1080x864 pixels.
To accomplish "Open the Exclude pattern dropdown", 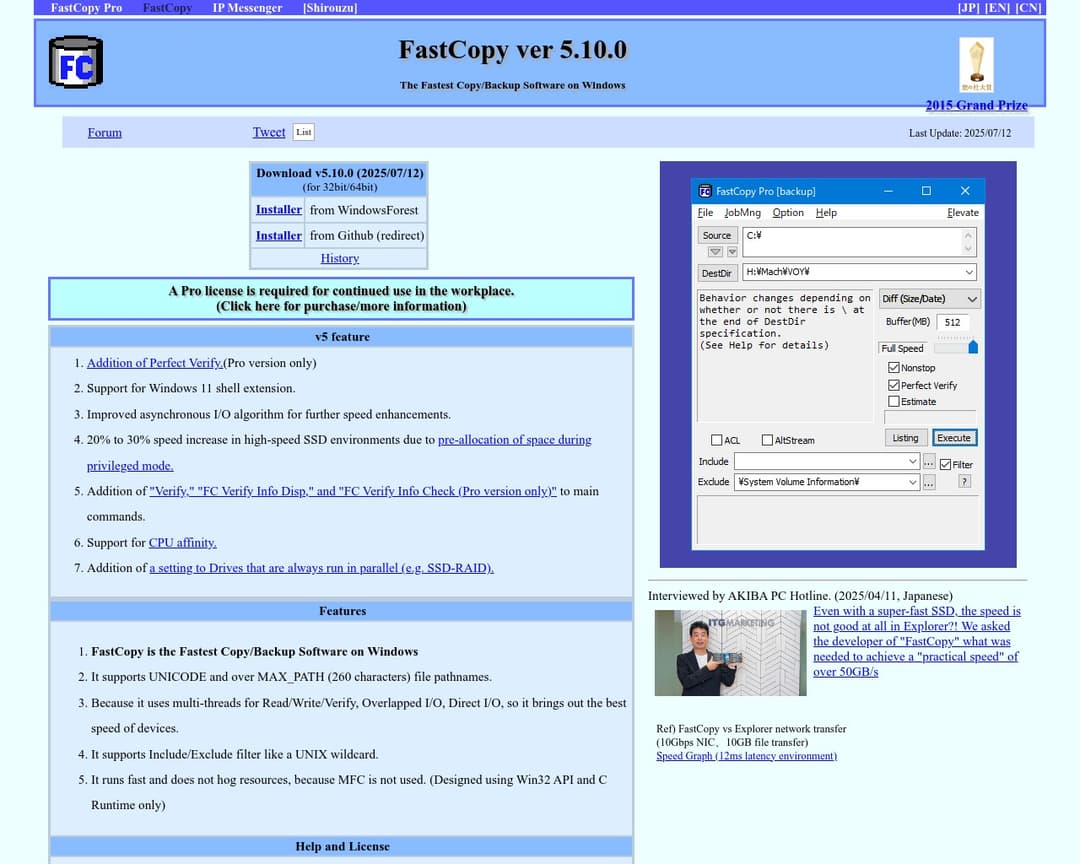I will click(914, 482).
